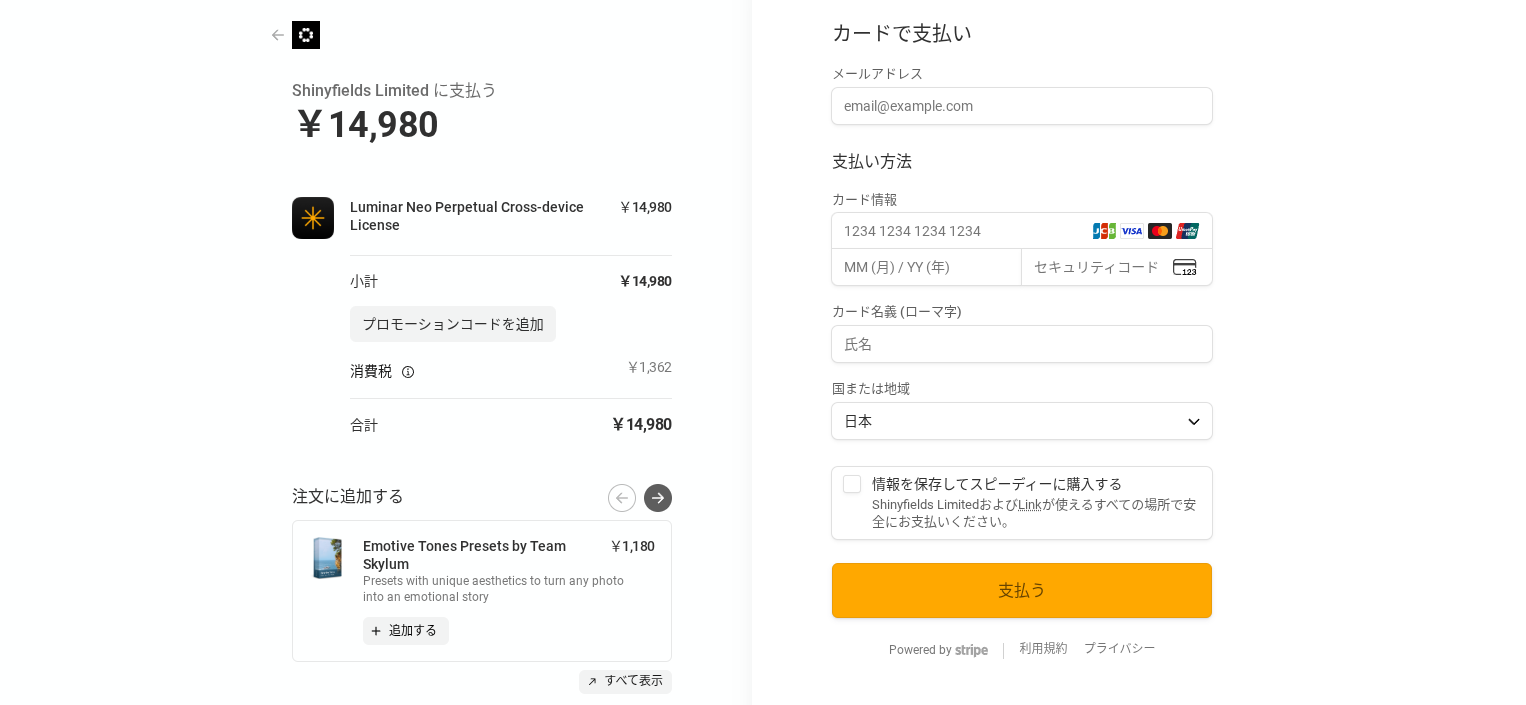Go to previous add-on suggestion arrow
The width and height of the screenshot is (1526, 705).
tap(622, 498)
